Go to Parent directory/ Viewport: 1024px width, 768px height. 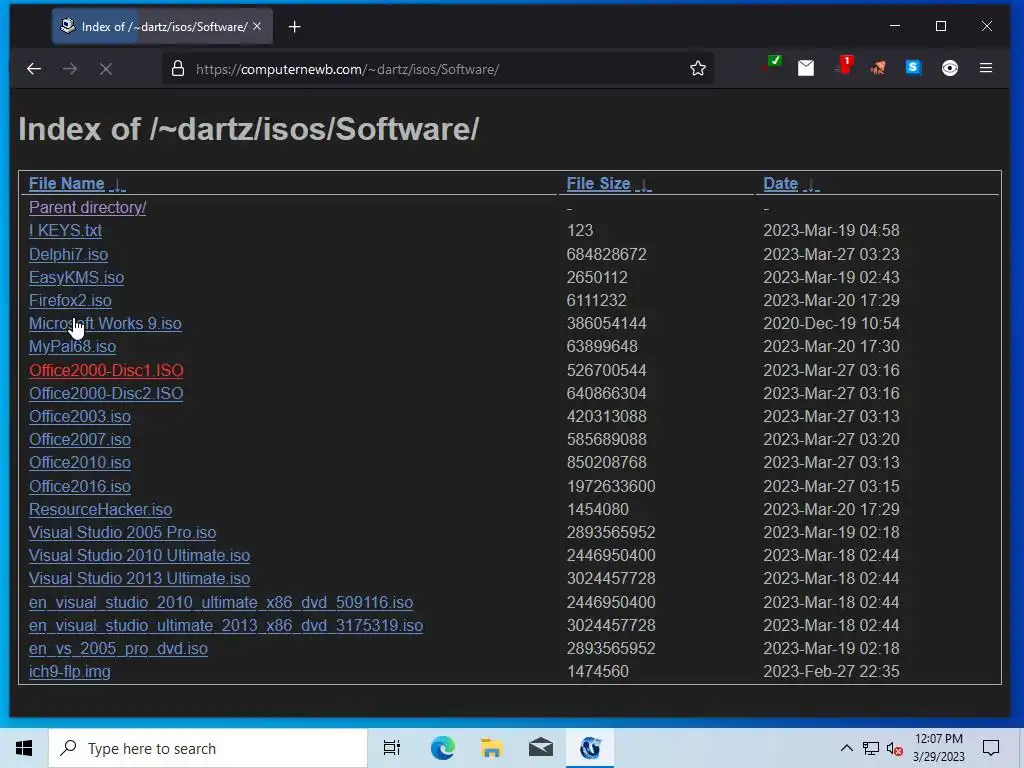(x=88, y=208)
